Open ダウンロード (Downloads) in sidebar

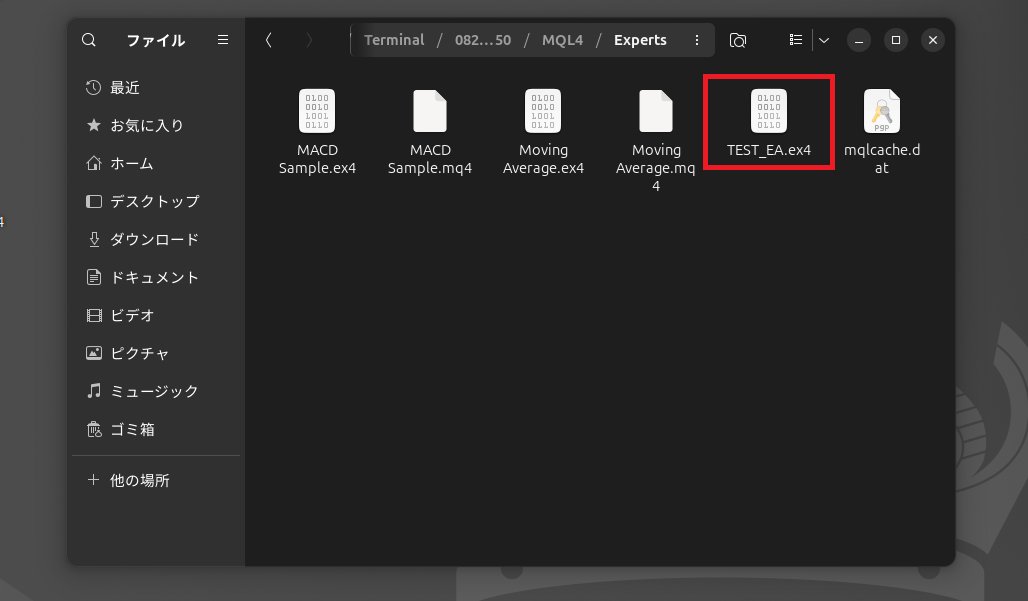click(x=154, y=239)
